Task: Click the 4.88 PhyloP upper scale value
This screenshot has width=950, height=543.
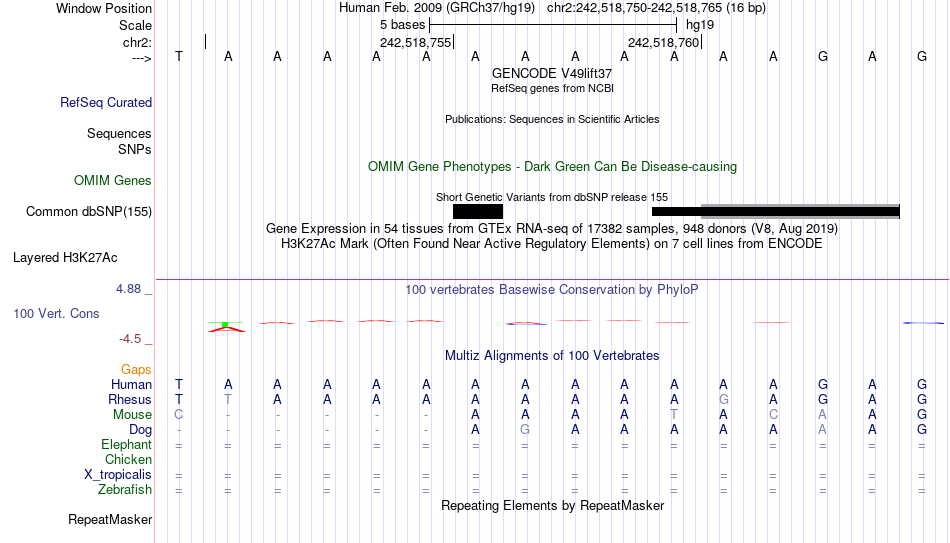Action: point(128,289)
